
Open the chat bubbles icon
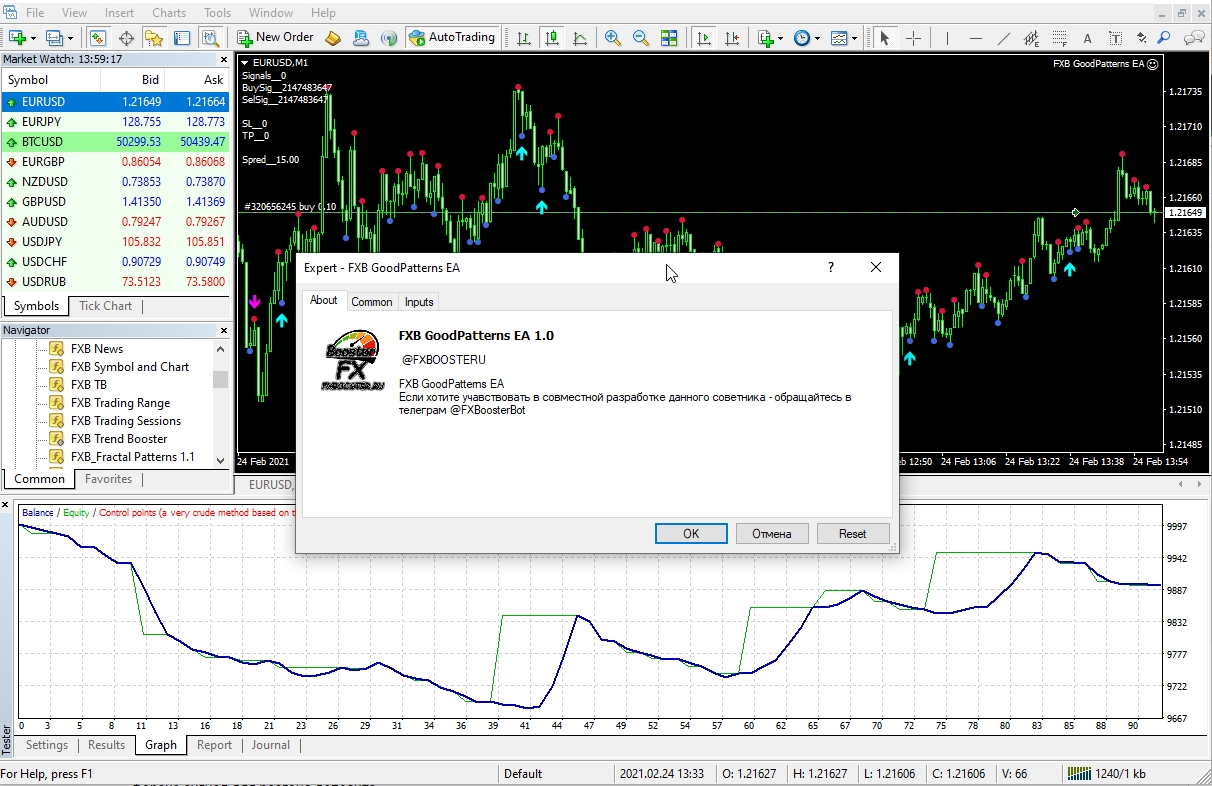[1194, 38]
